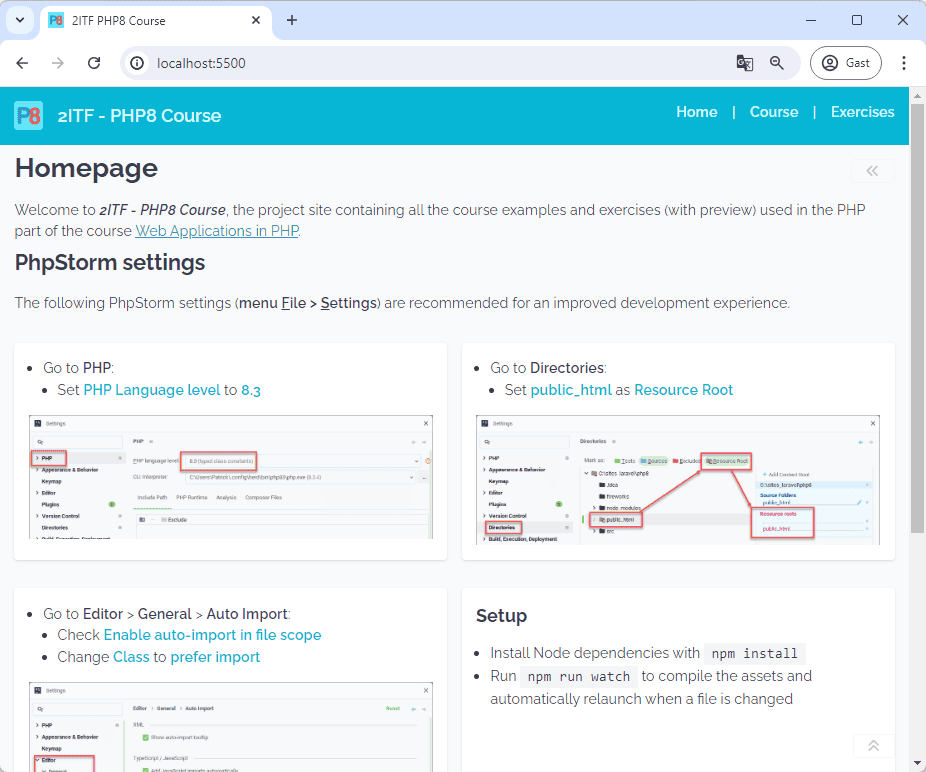Click the 'Setup' heading
926x772 pixels.
pos(501,616)
